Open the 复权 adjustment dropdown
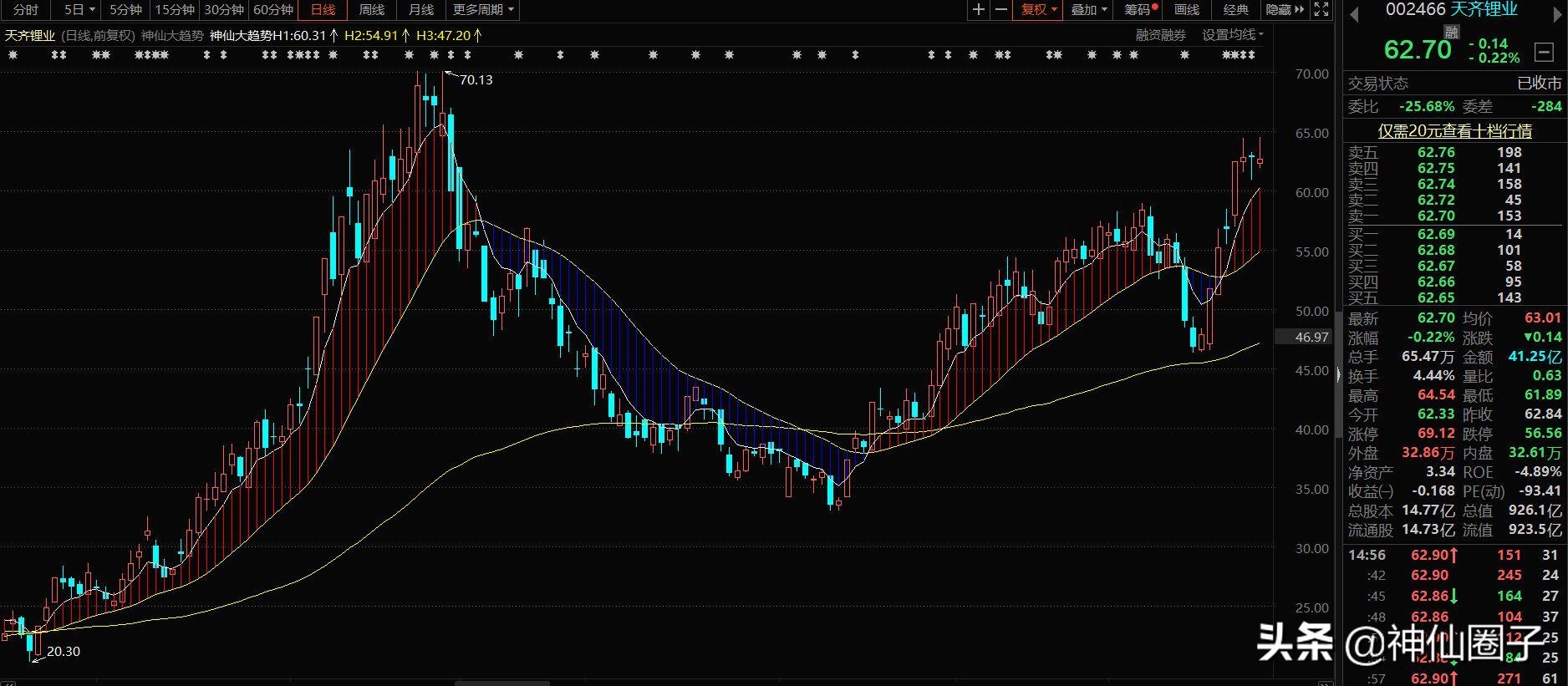The width and height of the screenshot is (1568, 686). tap(1039, 10)
